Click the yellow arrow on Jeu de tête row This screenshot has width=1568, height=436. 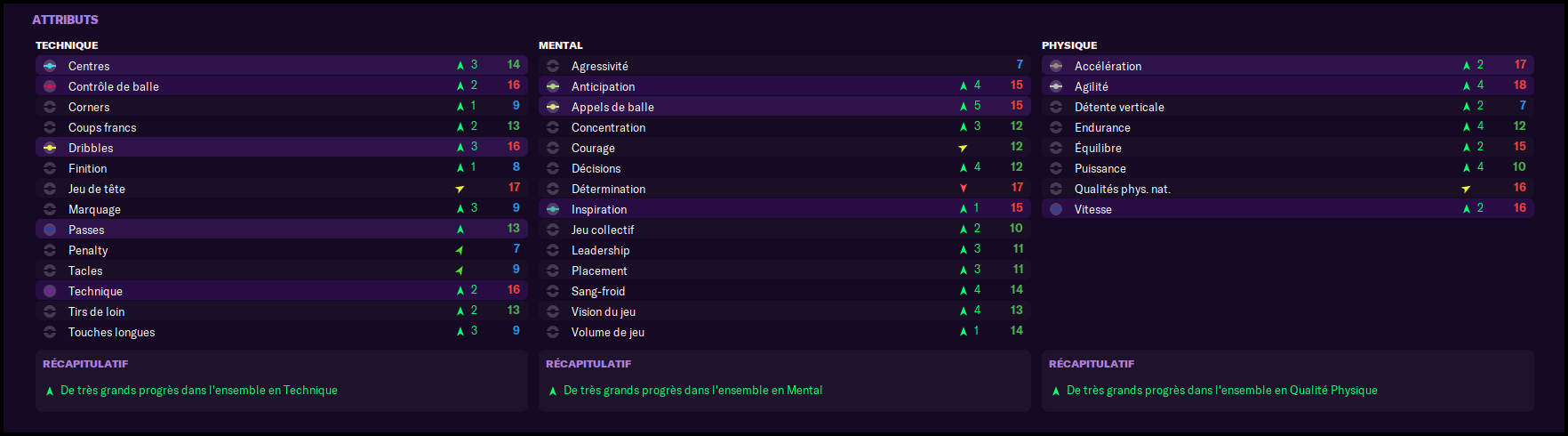[460, 189]
